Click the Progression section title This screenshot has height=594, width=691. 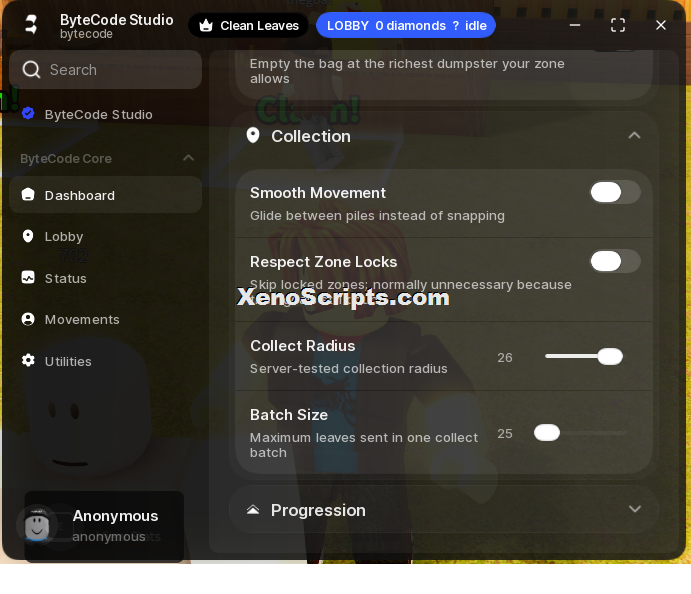click(318, 510)
